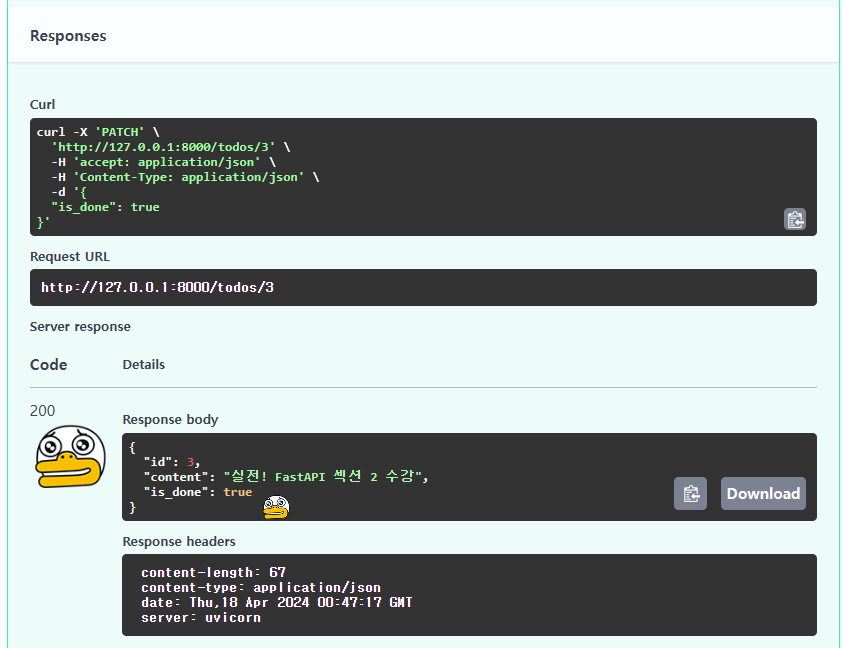The width and height of the screenshot is (844, 648).
Task: Click the "is_done": true line in curl
Action: coord(106,207)
